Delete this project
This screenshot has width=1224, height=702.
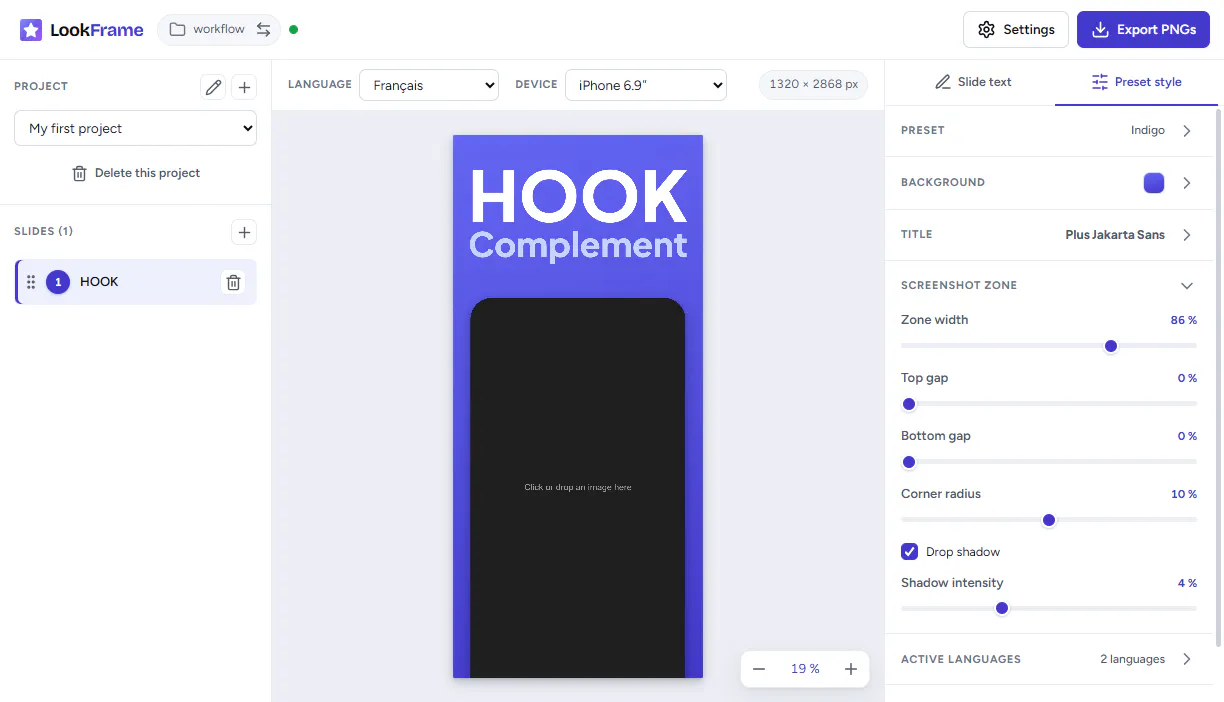pyautogui.click(x=135, y=173)
